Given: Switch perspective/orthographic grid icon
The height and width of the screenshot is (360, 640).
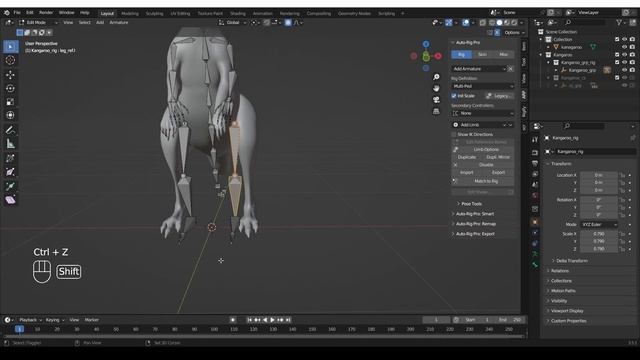Looking at the screenshot, I should (436, 111).
